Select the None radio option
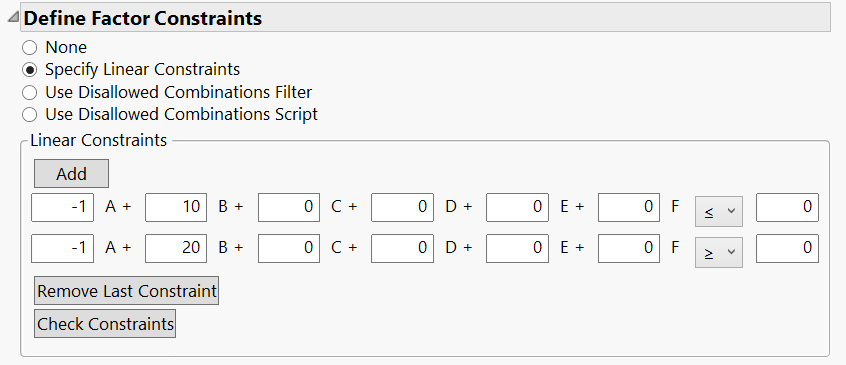Screen dimensions: 846x365 click(x=29, y=47)
